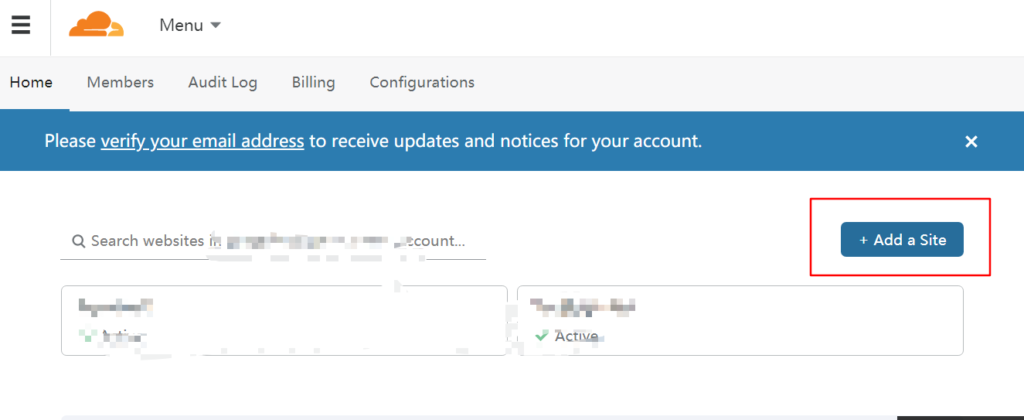This screenshot has width=1024, height=420.
Task: Click the Active status label on right card
Action: tap(576, 336)
